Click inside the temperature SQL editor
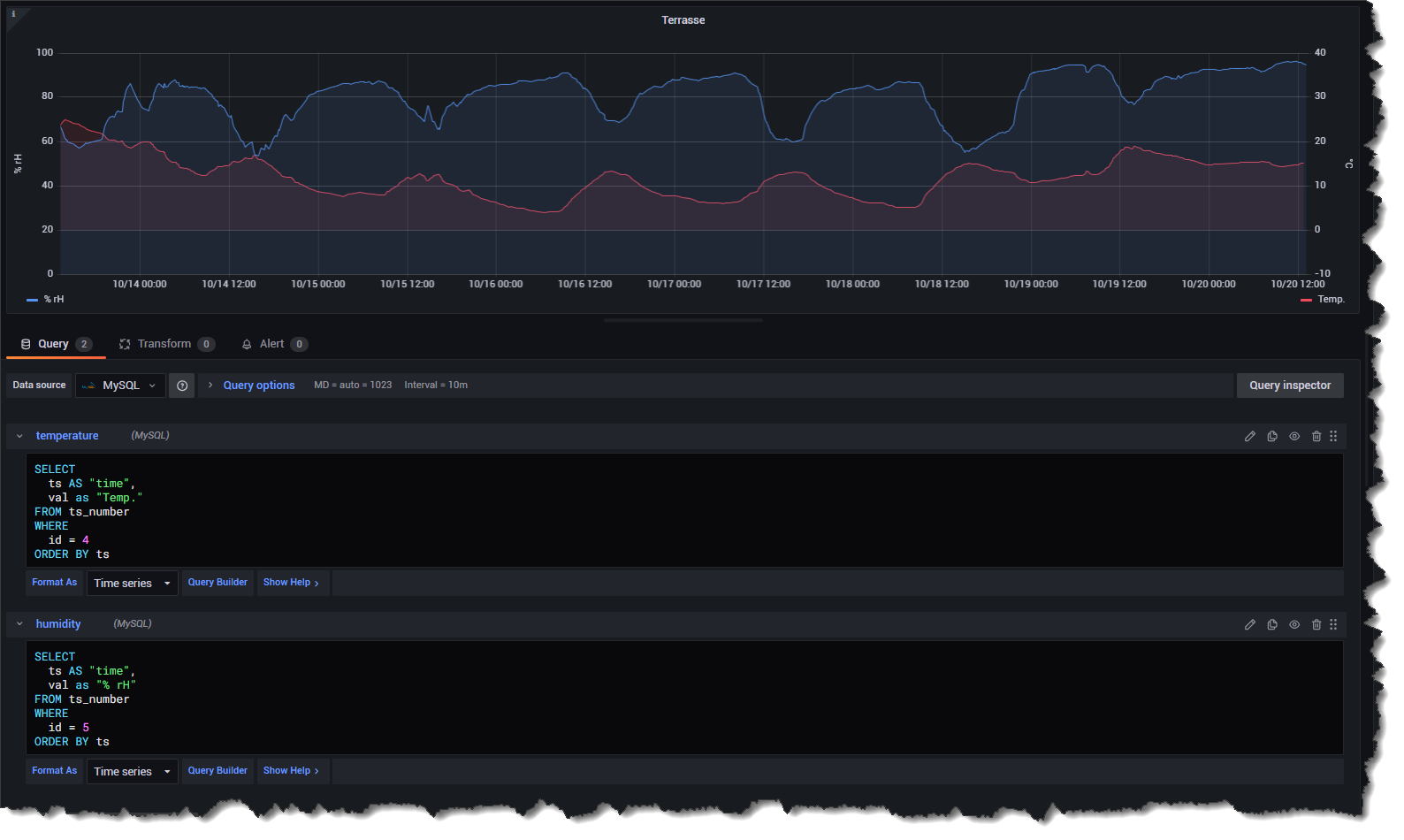This screenshot has height=840, width=1404. point(684,511)
